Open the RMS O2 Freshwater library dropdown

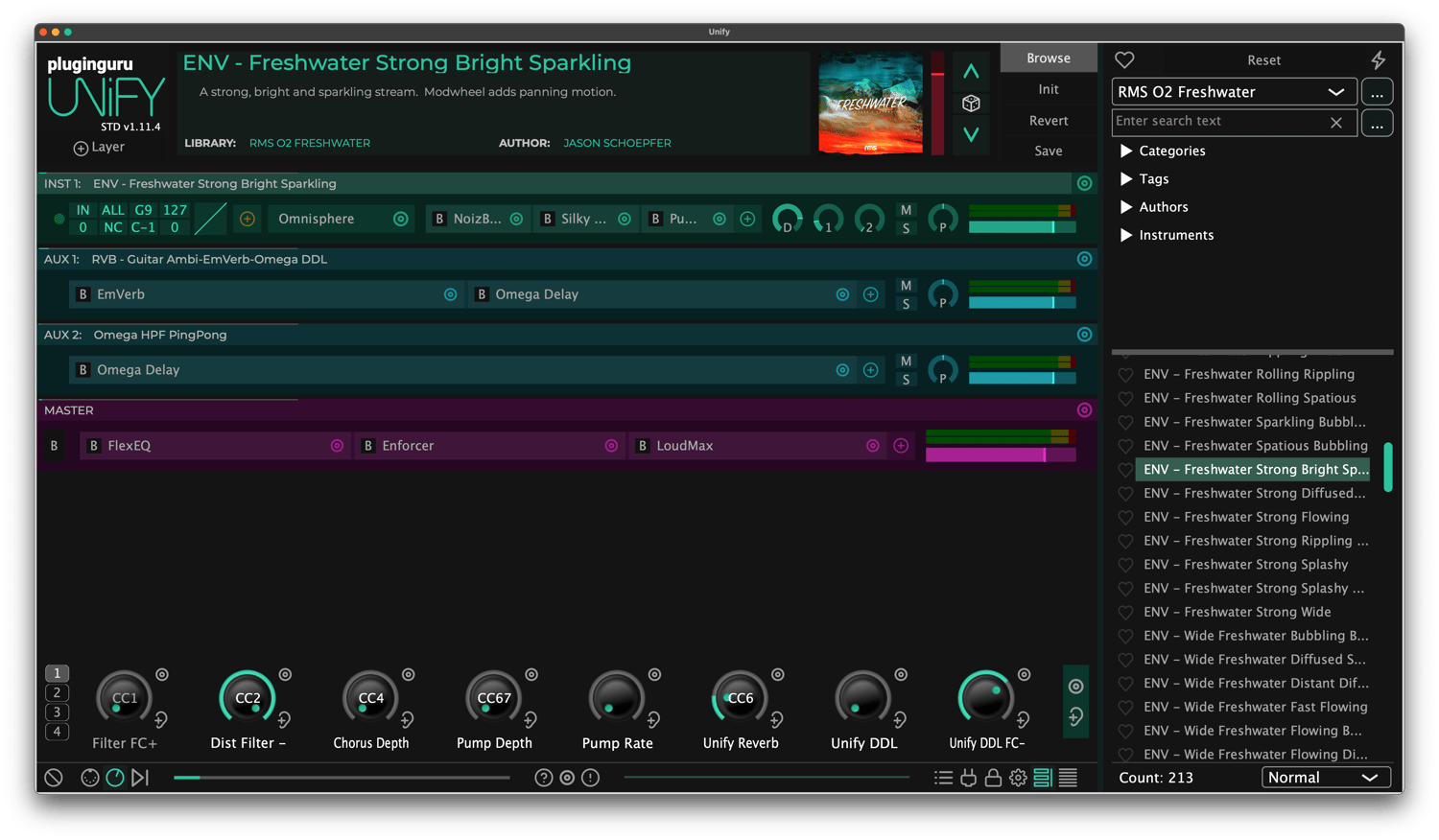coord(1234,92)
